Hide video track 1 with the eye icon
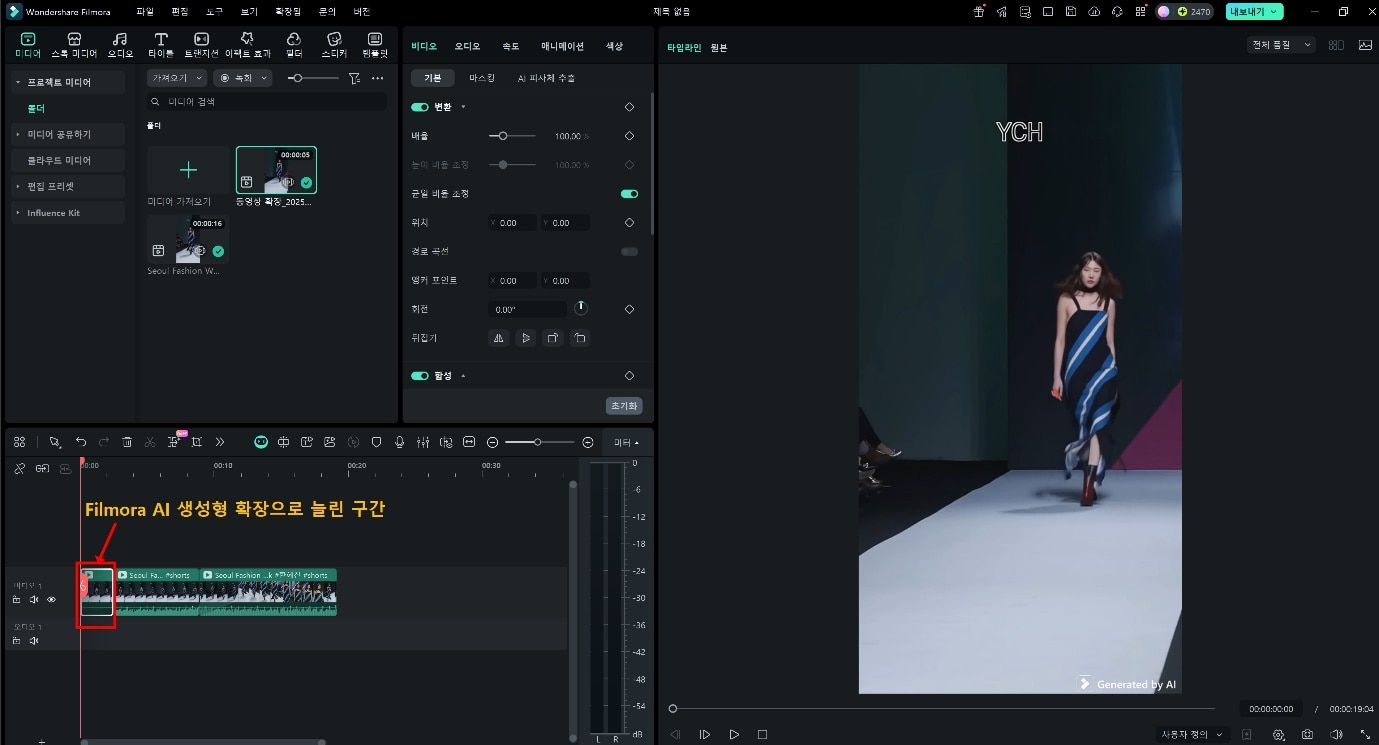Viewport: 1379px width, 745px height. 51,600
